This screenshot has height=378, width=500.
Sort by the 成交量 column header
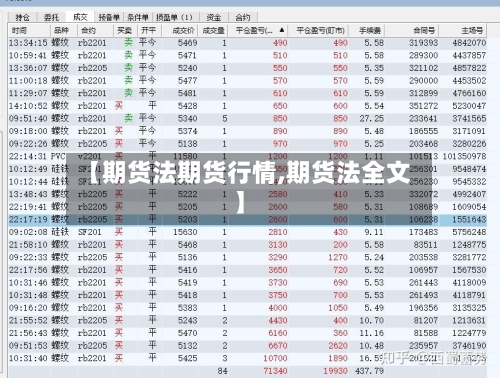[213, 31]
